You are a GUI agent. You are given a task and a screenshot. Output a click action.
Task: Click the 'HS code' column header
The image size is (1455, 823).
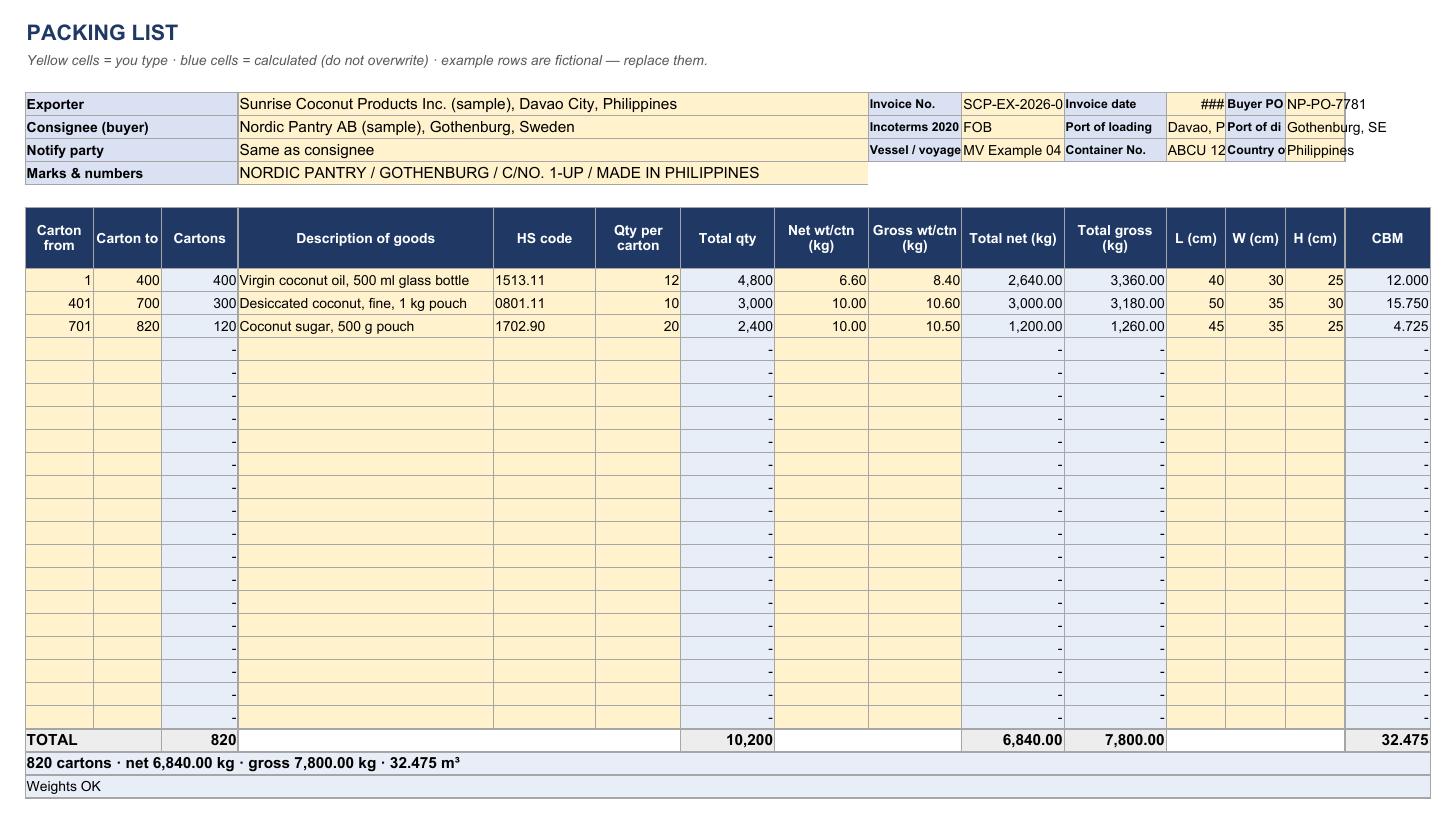(545, 238)
